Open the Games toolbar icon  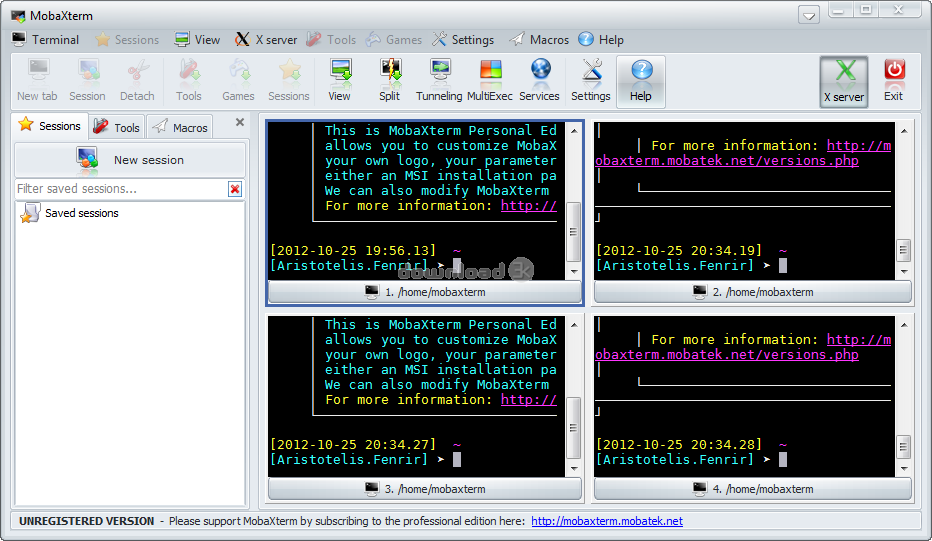[x=238, y=81]
